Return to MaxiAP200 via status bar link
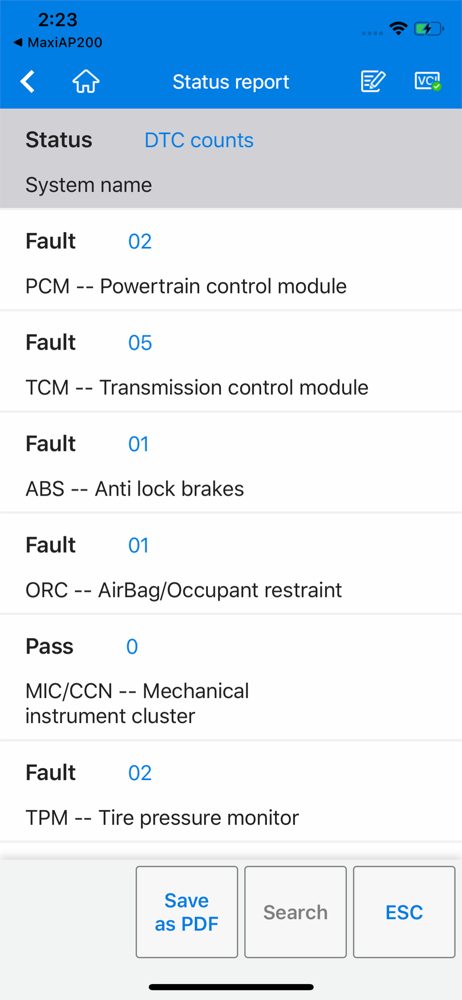Viewport: 462px width, 1000px height. (57, 43)
